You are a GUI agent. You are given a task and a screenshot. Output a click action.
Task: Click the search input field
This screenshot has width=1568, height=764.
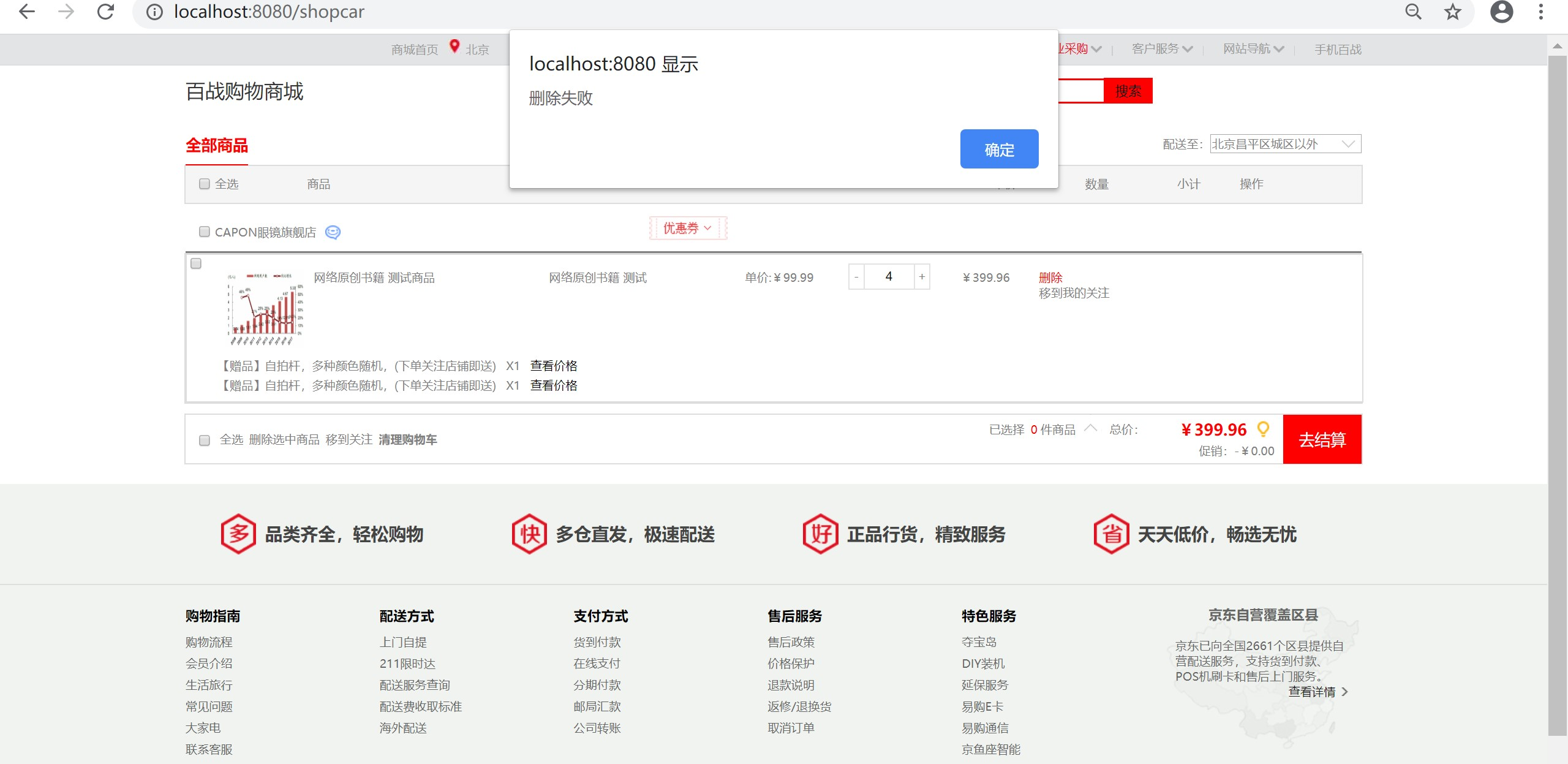[1081, 91]
